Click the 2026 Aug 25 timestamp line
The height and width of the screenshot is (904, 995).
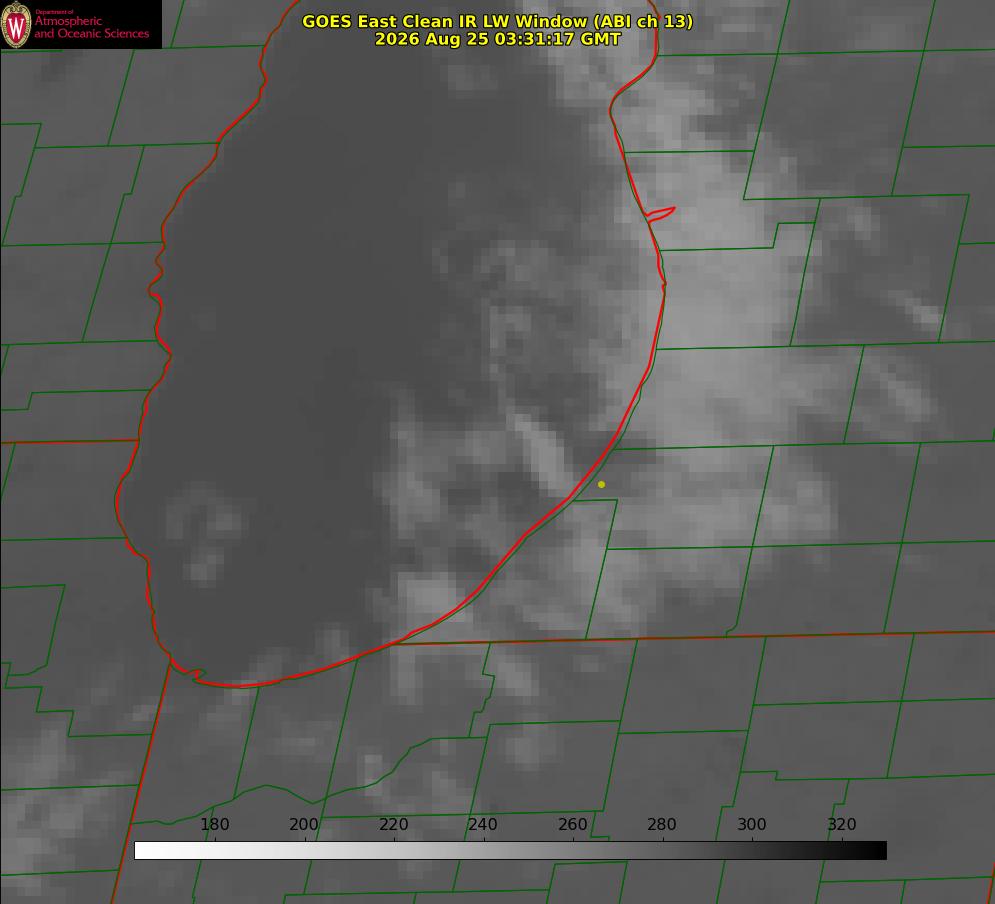(498, 39)
